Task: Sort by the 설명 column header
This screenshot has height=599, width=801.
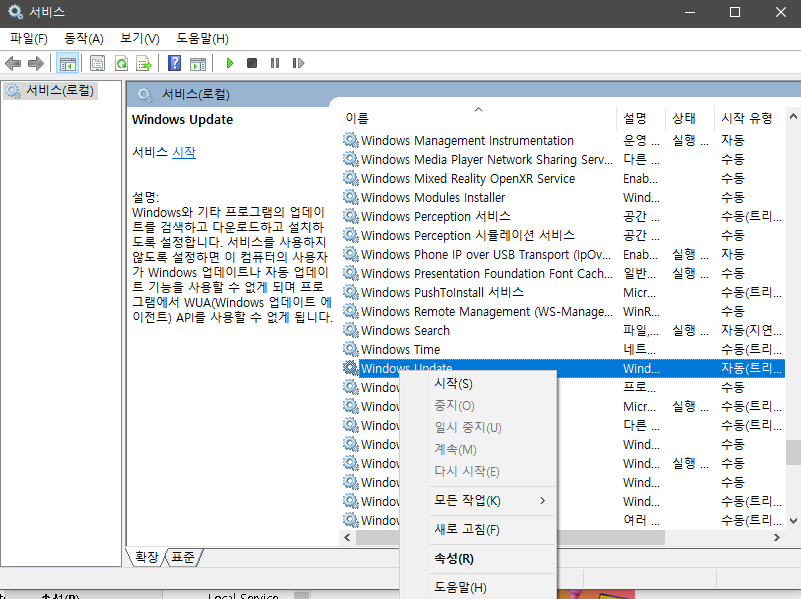Action: tap(641, 118)
